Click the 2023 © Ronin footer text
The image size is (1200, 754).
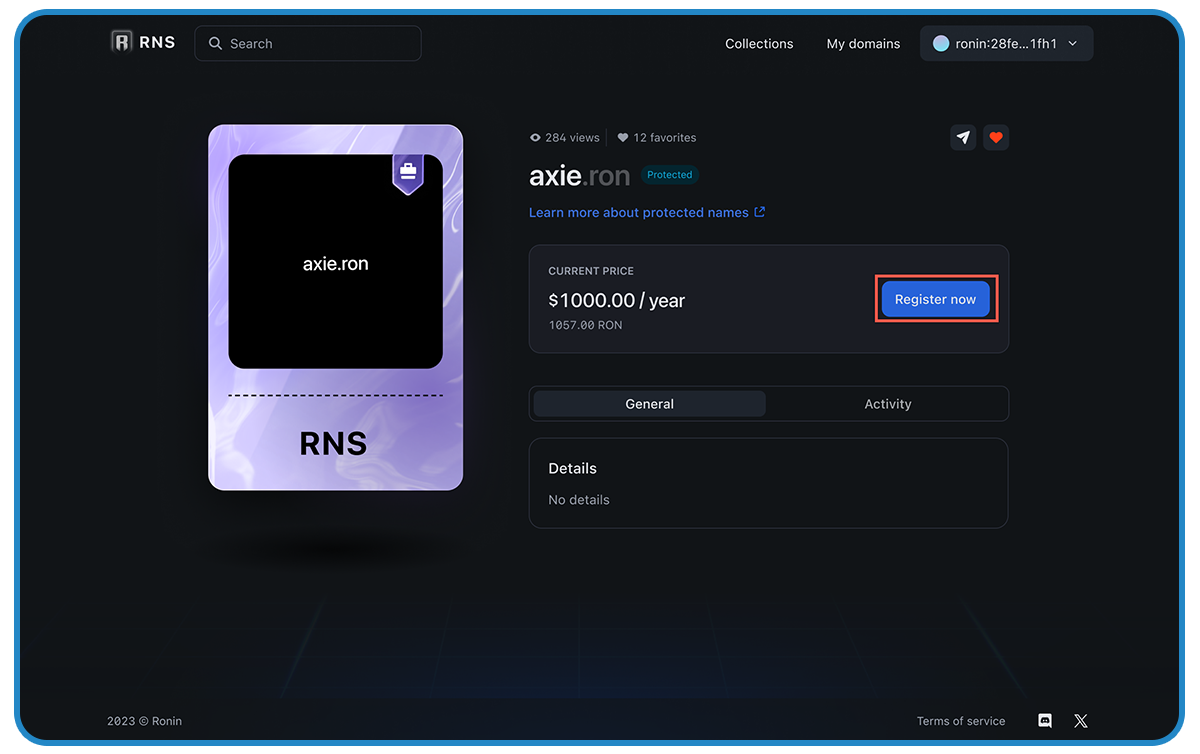click(x=145, y=721)
